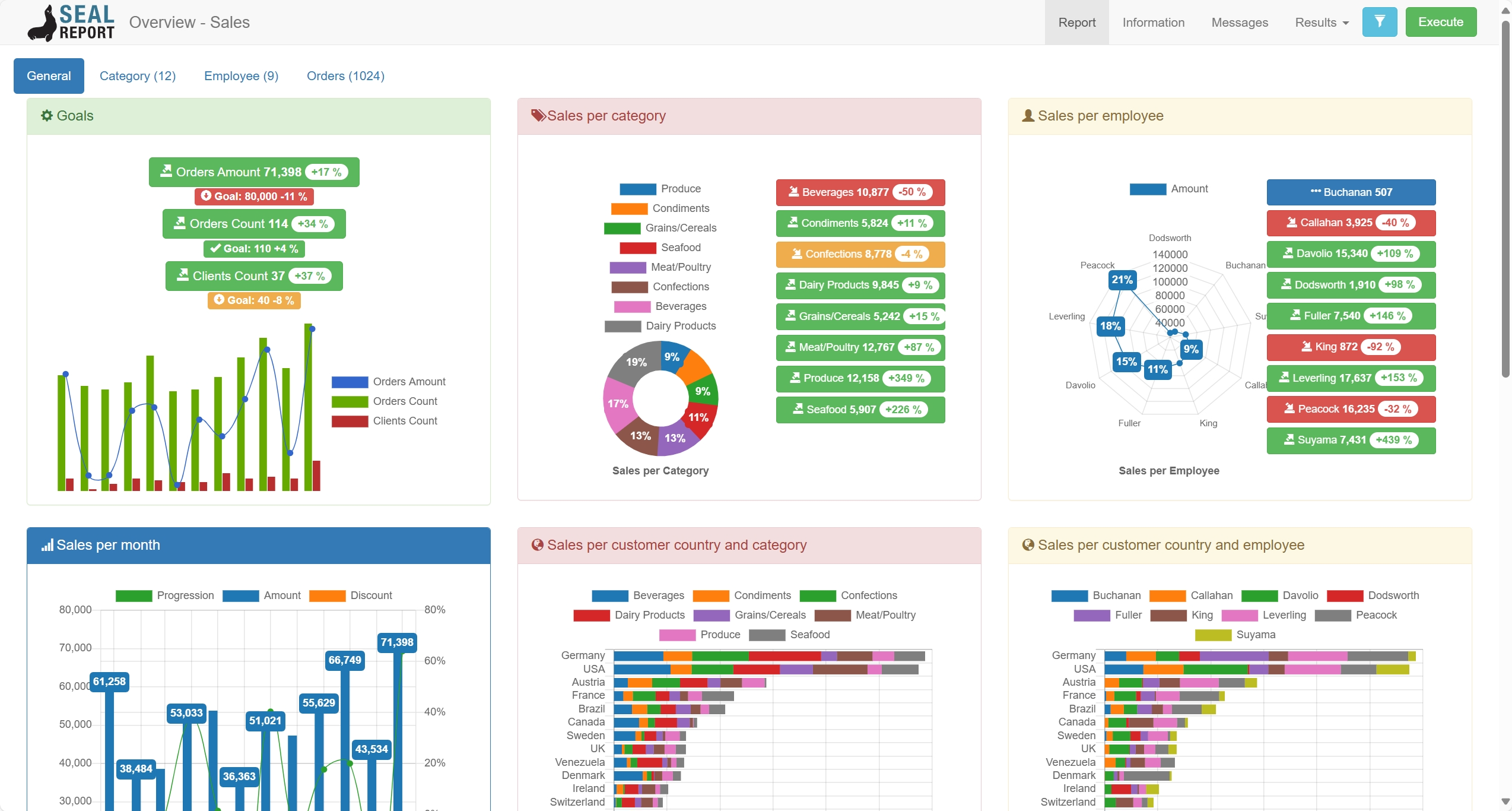This screenshot has width=1512, height=811.
Task: Switch to the Category (12) tab
Action: click(138, 76)
